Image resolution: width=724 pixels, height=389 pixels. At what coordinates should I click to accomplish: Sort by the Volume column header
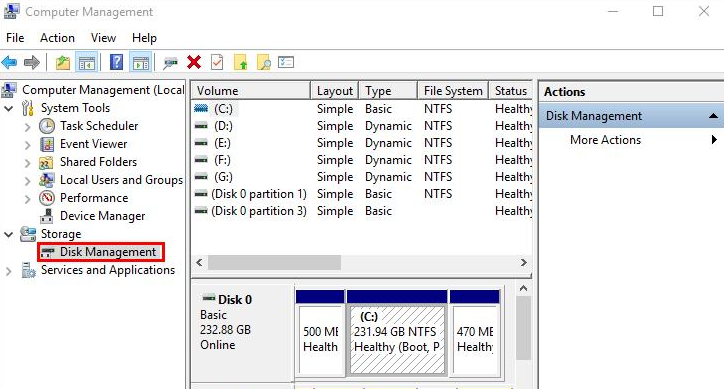click(251, 91)
